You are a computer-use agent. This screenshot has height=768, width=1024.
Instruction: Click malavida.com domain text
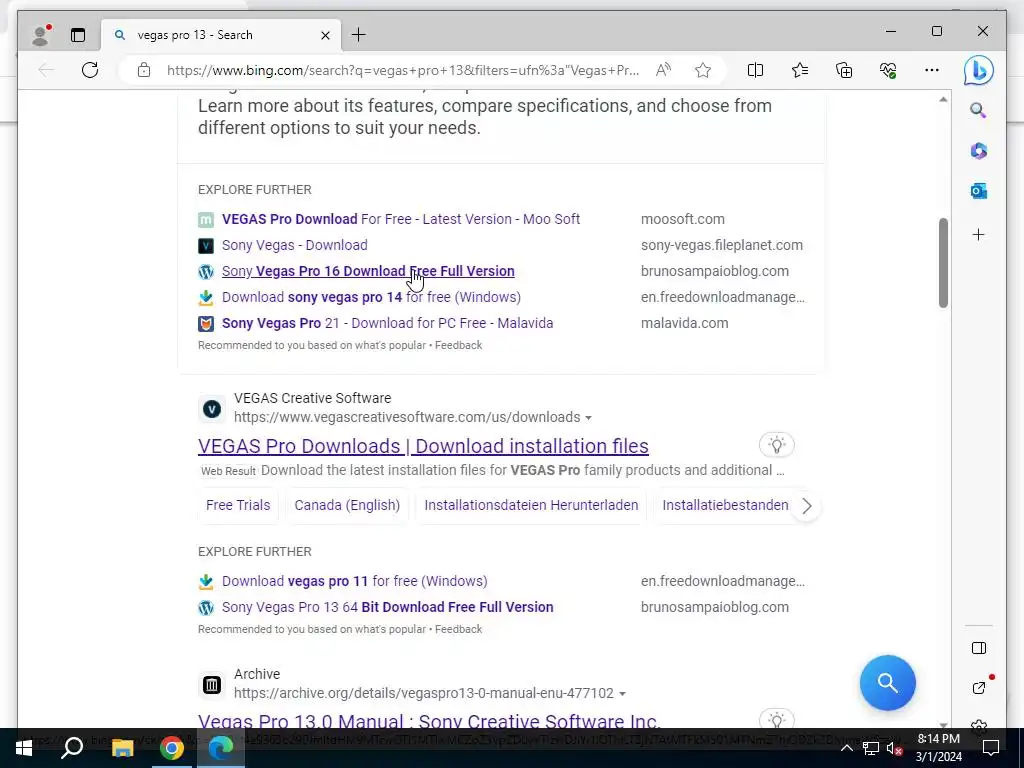[x=684, y=323]
